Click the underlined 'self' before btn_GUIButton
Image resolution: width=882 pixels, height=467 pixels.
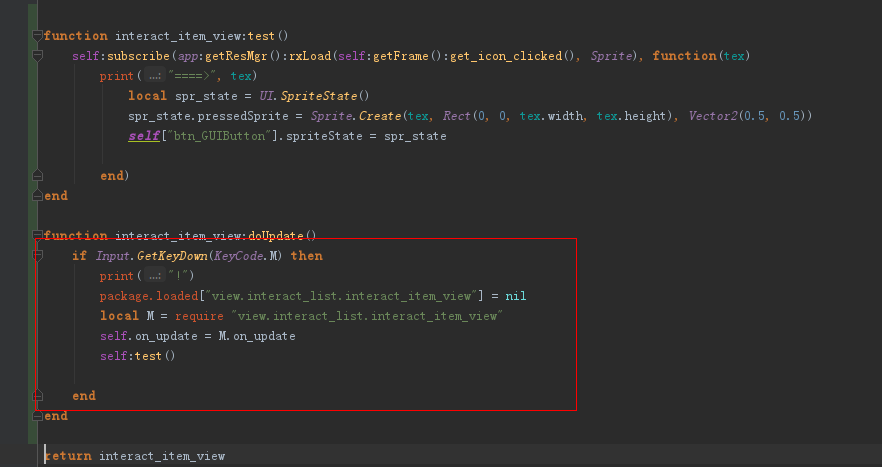click(x=142, y=136)
